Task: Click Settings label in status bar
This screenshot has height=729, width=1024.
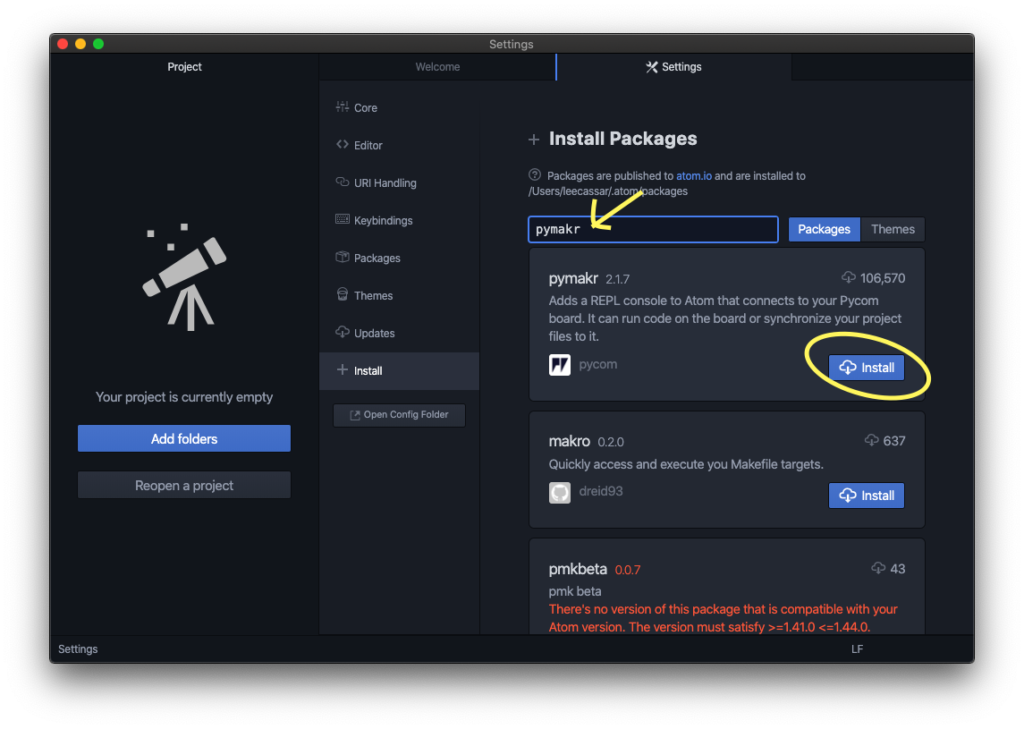Action: [x=78, y=649]
